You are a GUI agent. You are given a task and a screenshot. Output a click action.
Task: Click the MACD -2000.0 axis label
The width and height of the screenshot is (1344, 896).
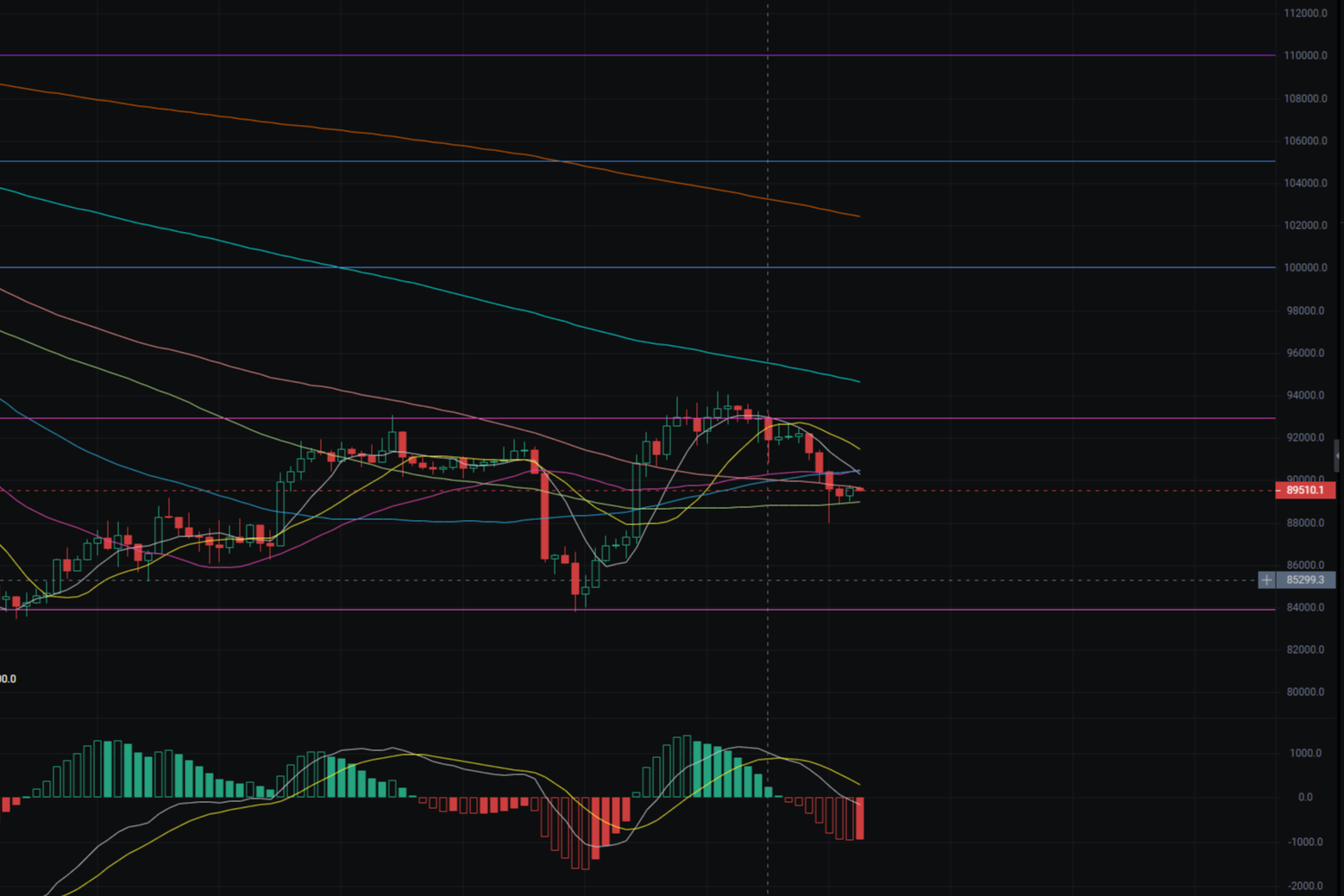pyautogui.click(x=1304, y=886)
